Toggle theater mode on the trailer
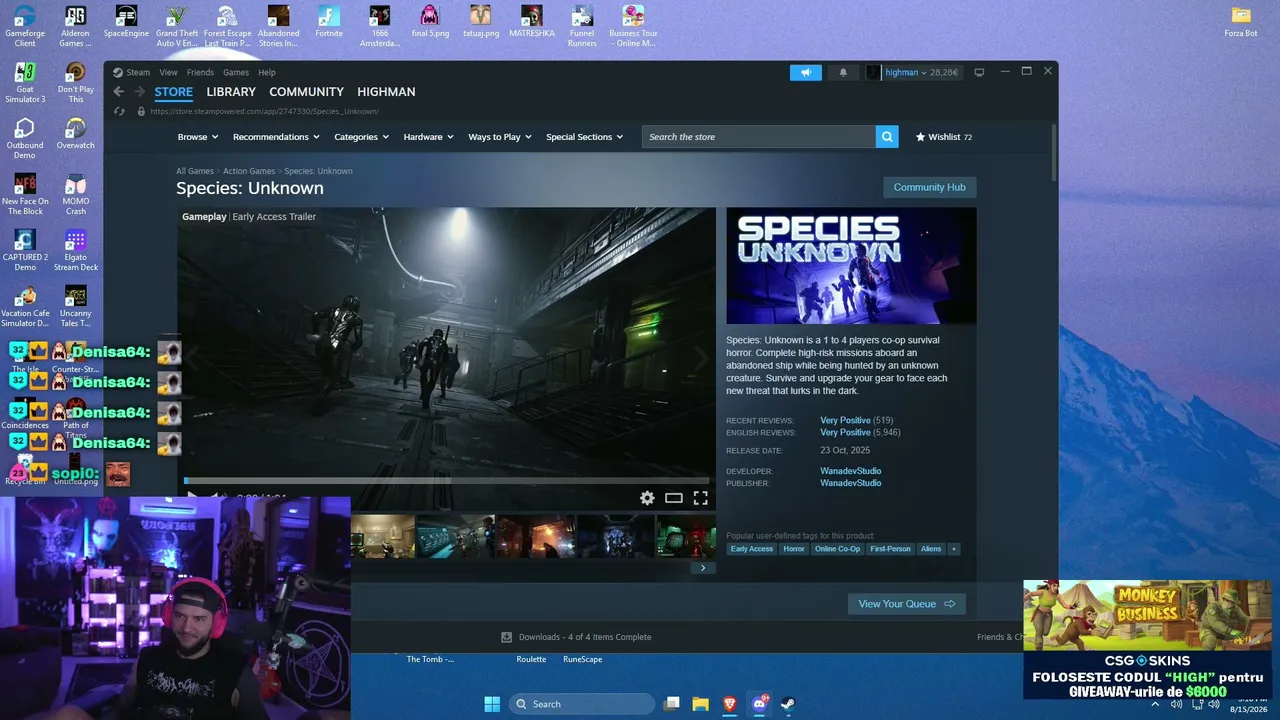This screenshot has width=1280, height=720. tap(674, 498)
